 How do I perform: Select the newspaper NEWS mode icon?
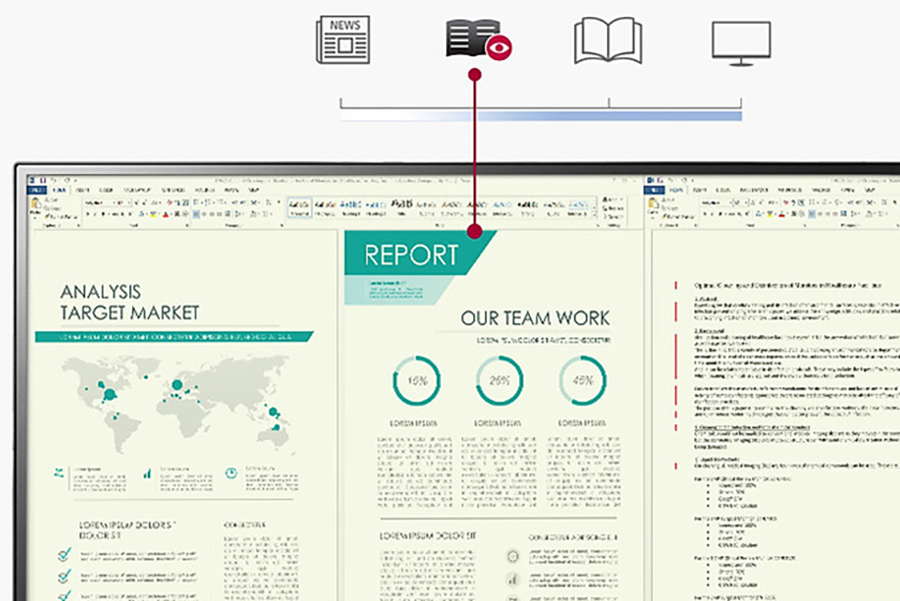[x=343, y=40]
